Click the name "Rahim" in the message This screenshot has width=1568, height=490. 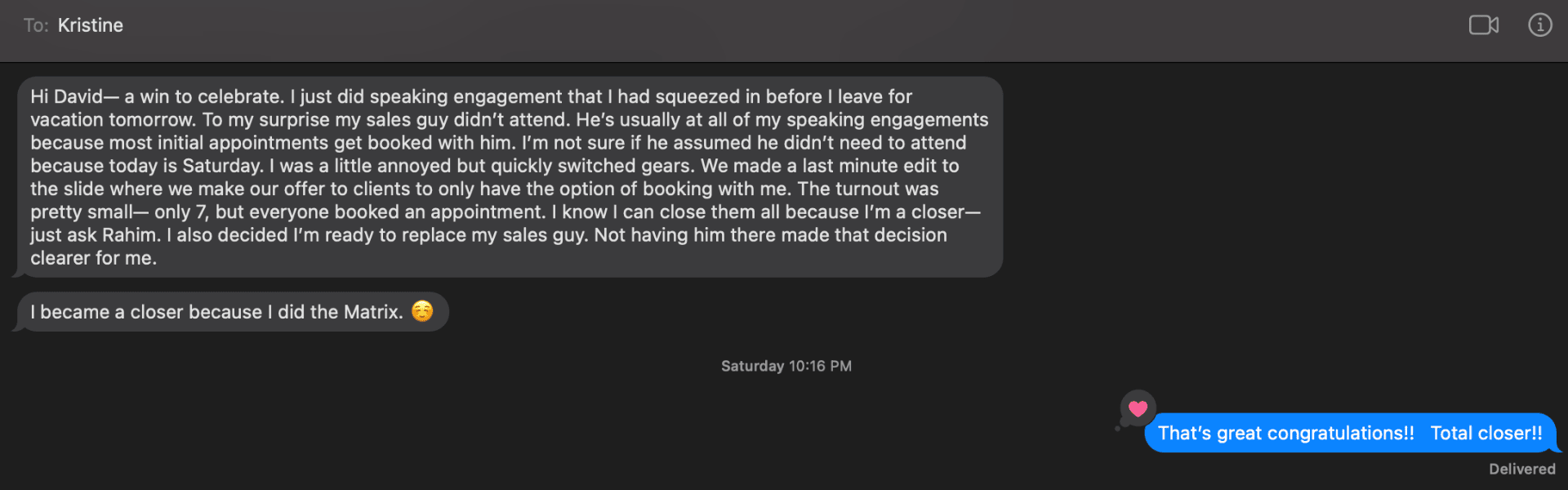click(133, 235)
